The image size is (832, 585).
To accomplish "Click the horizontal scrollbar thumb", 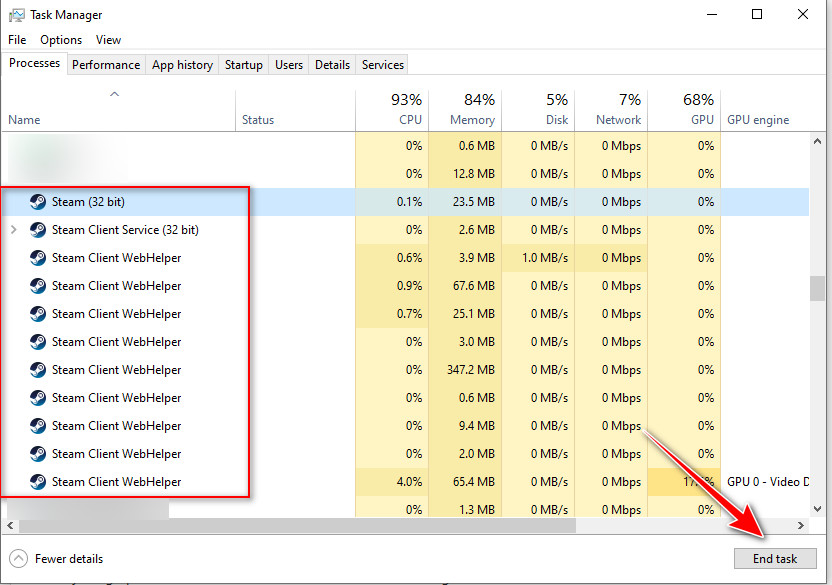I will tap(298, 526).
